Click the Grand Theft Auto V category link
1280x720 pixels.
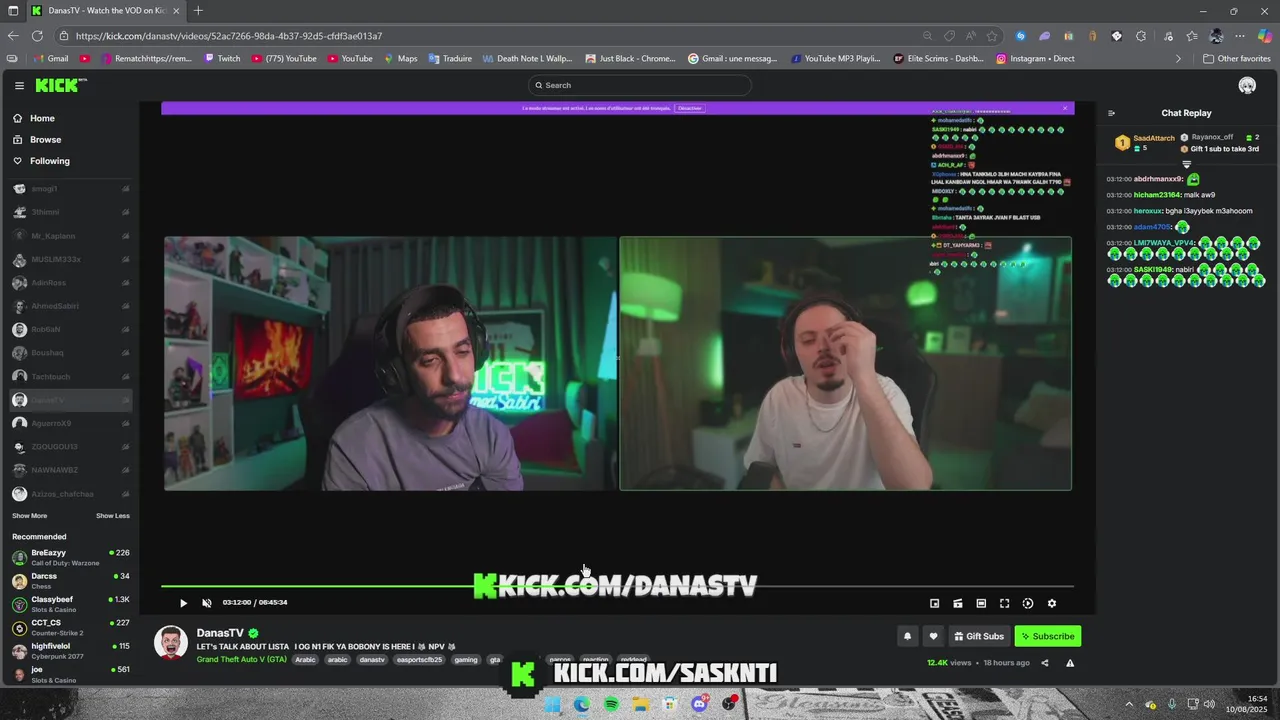[x=241, y=660]
